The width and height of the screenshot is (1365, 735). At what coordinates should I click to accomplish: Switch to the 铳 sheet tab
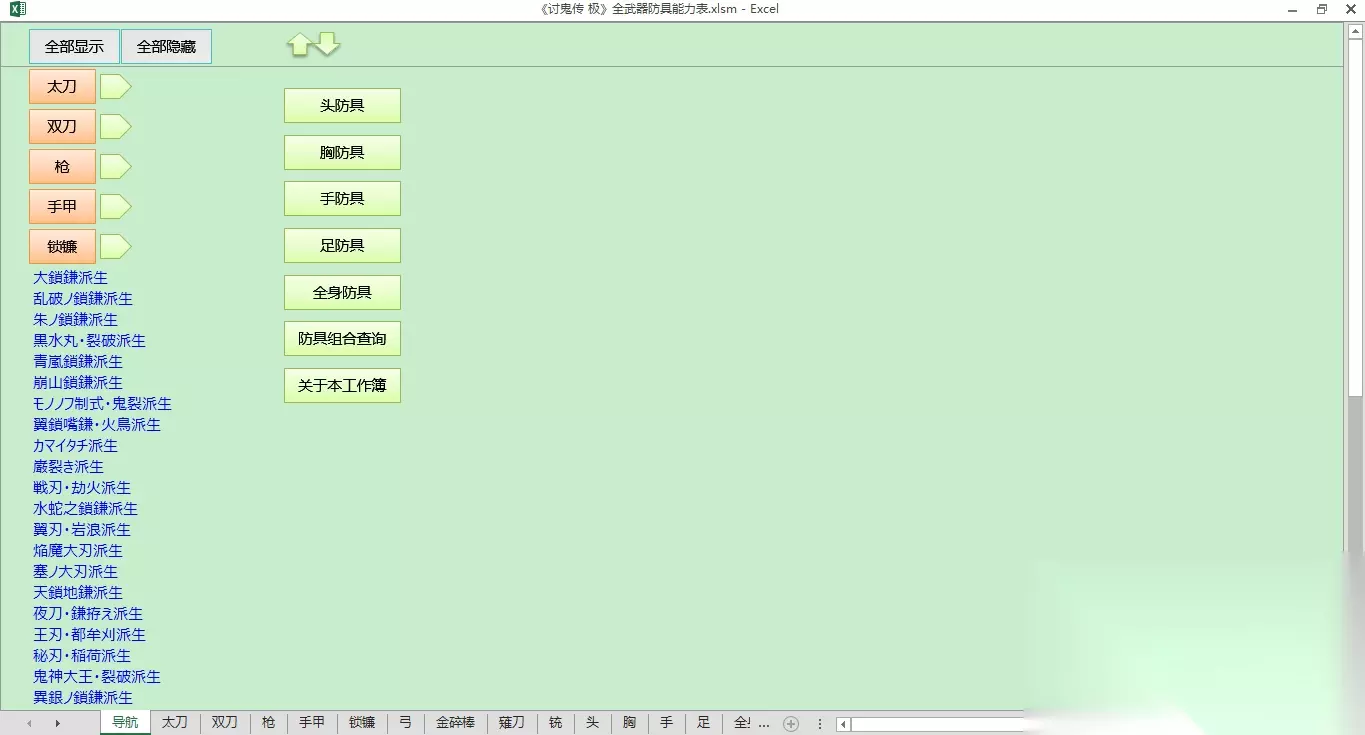[x=556, y=723]
